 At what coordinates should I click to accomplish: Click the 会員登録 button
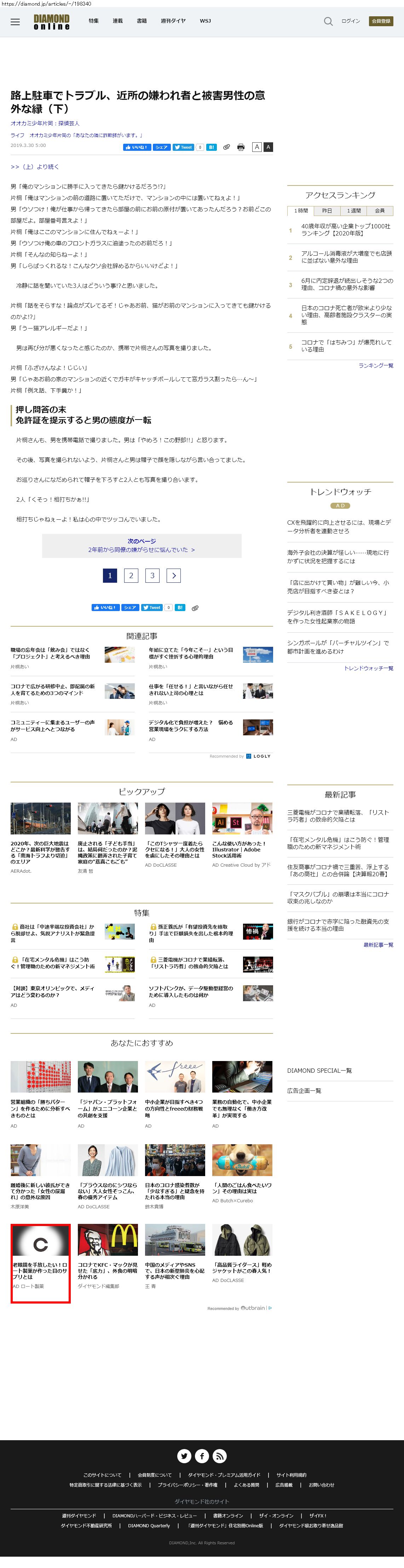(381, 21)
